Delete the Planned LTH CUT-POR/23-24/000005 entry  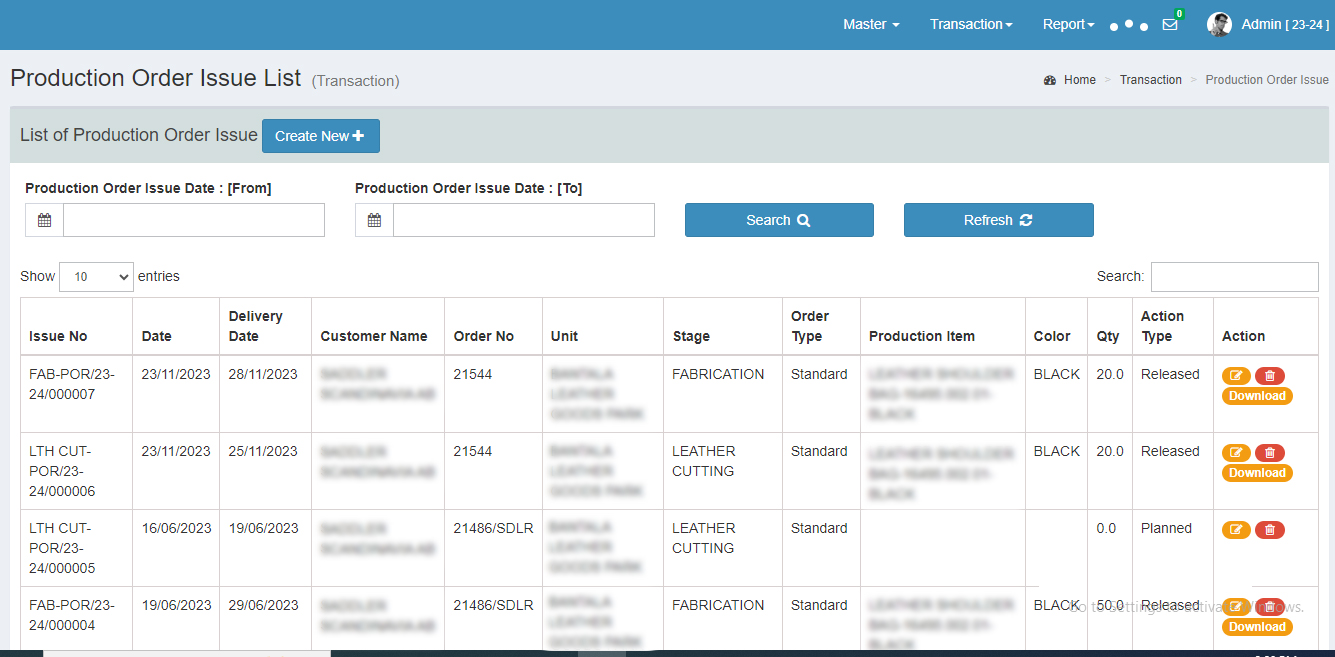pos(1269,530)
